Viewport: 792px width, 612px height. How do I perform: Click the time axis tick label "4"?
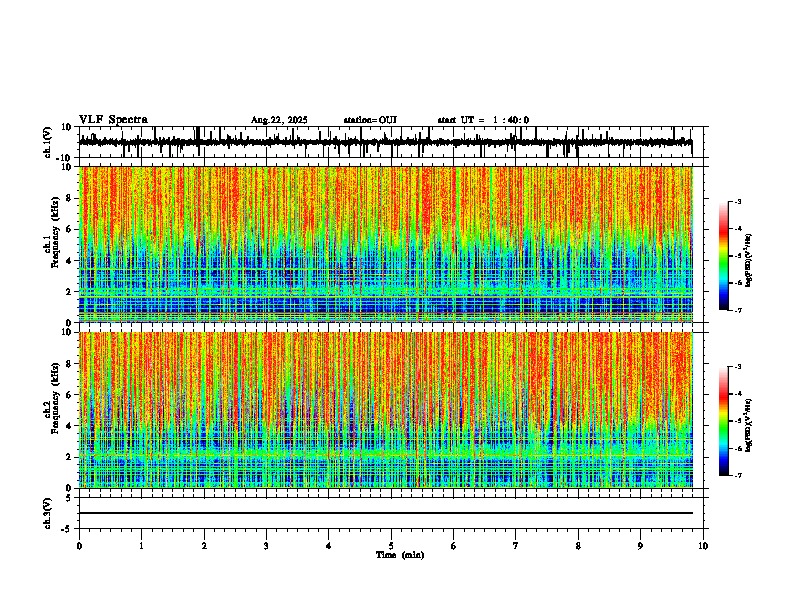click(328, 546)
